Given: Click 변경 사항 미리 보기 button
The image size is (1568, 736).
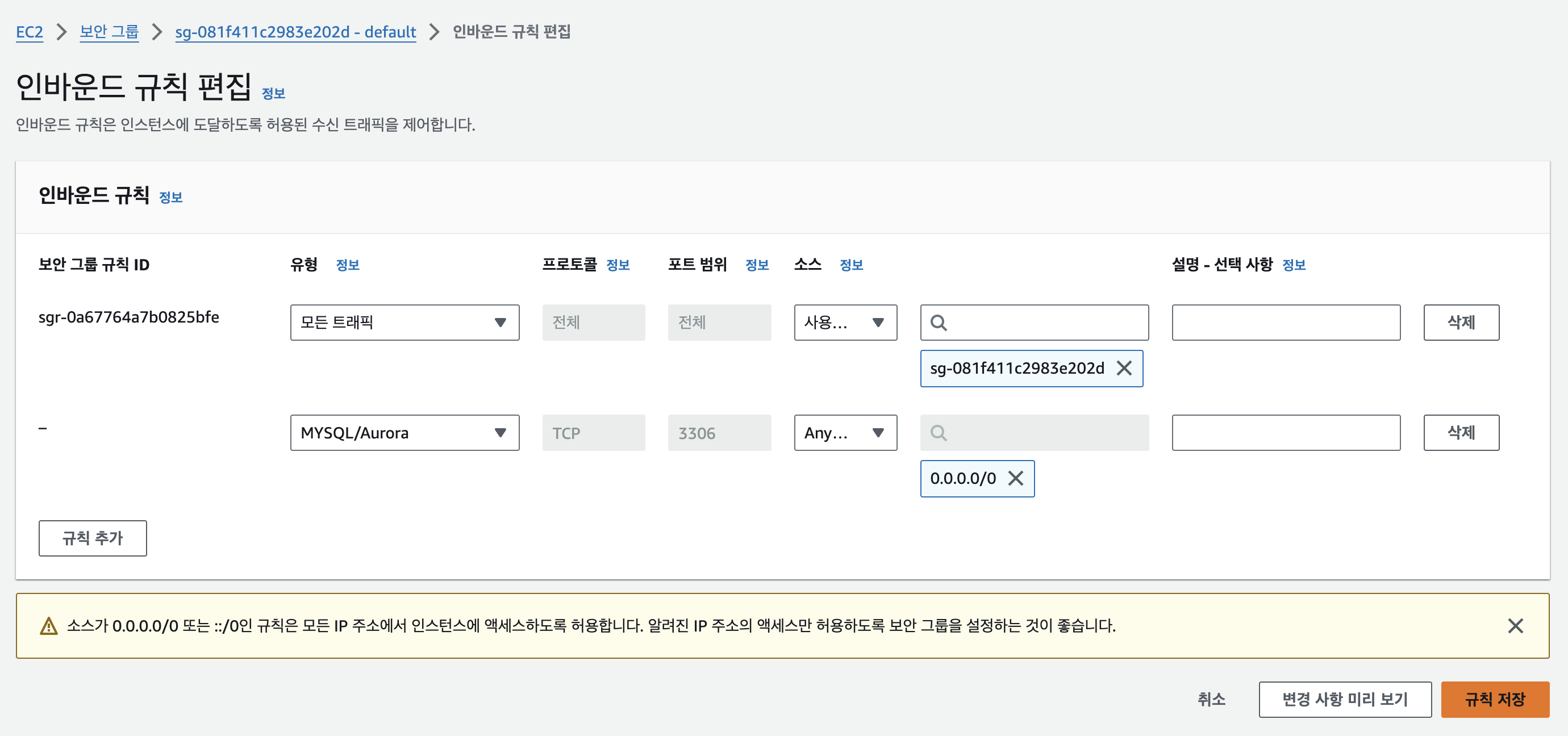Looking at the screenshot, I should [x=1344, y=699].
